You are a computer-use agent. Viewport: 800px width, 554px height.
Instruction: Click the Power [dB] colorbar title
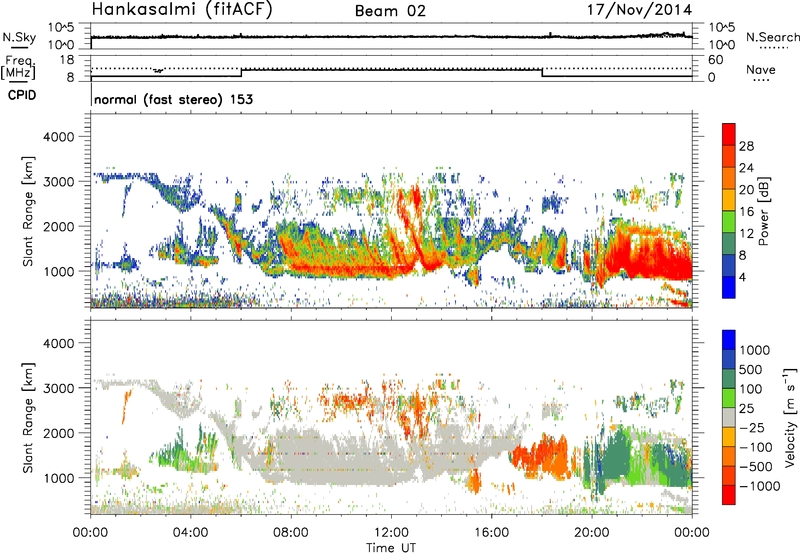(763, 211)
